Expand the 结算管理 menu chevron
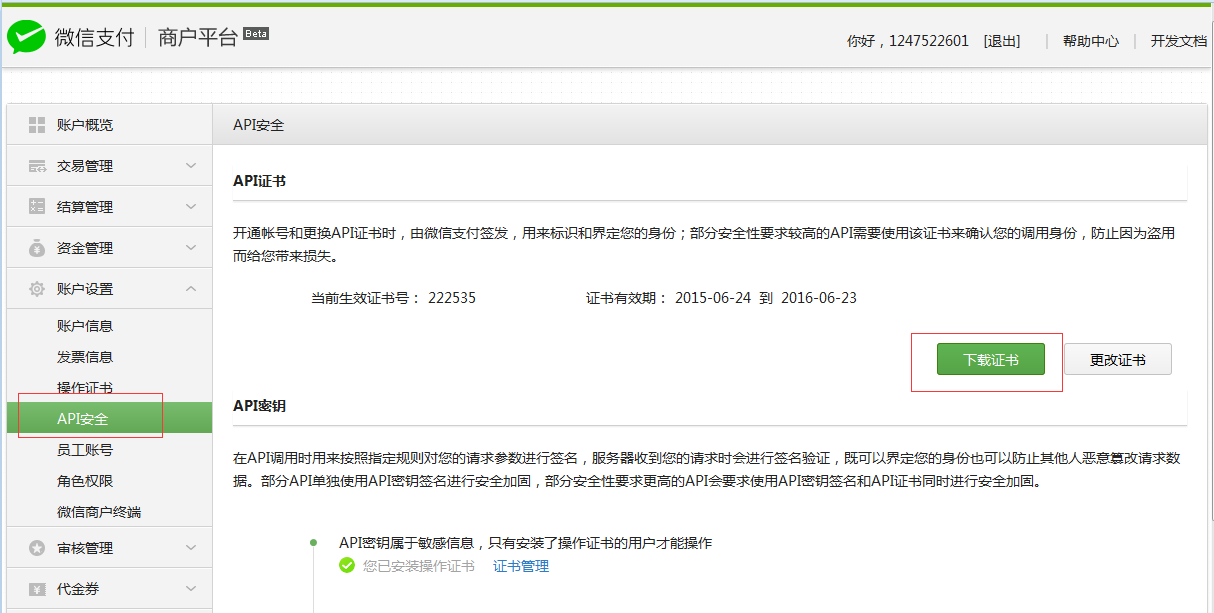 tap(191, 207)
